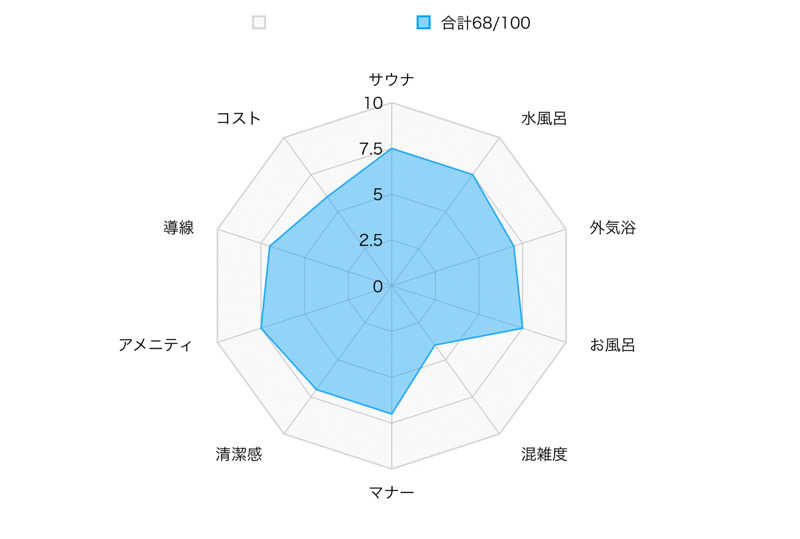
Task: Click the マナー axis label
Action: (391, 492)
